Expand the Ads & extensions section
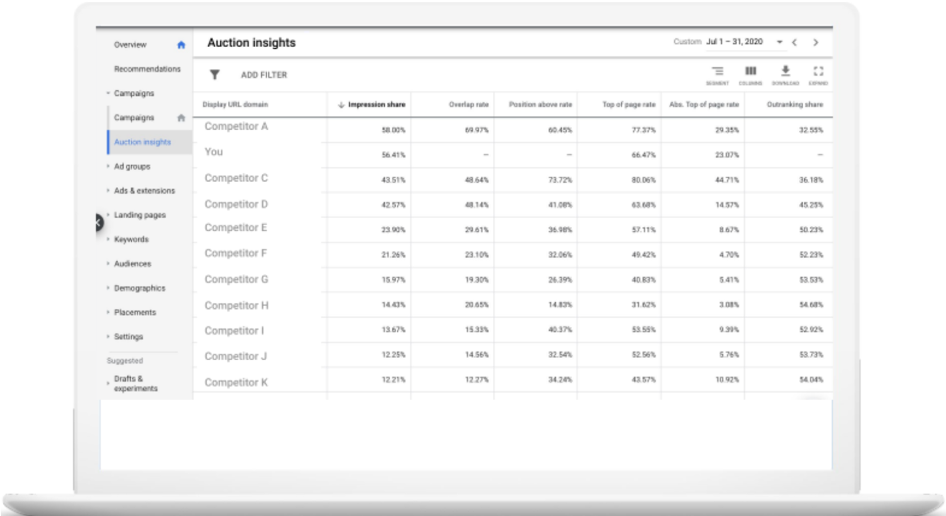Viewport: 946px width, 516px height. point(143,191)
